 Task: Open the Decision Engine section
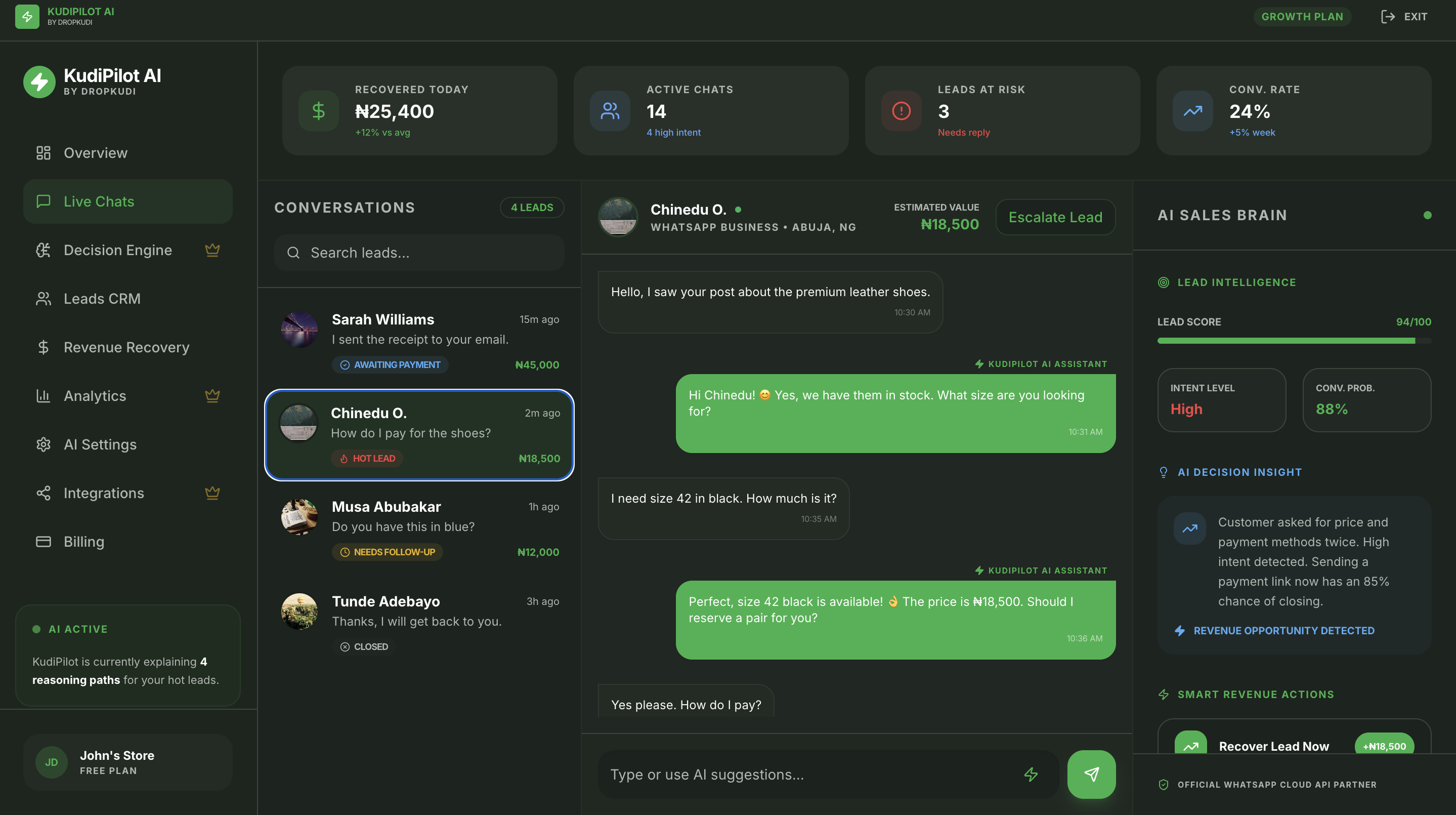click(127, 250)
